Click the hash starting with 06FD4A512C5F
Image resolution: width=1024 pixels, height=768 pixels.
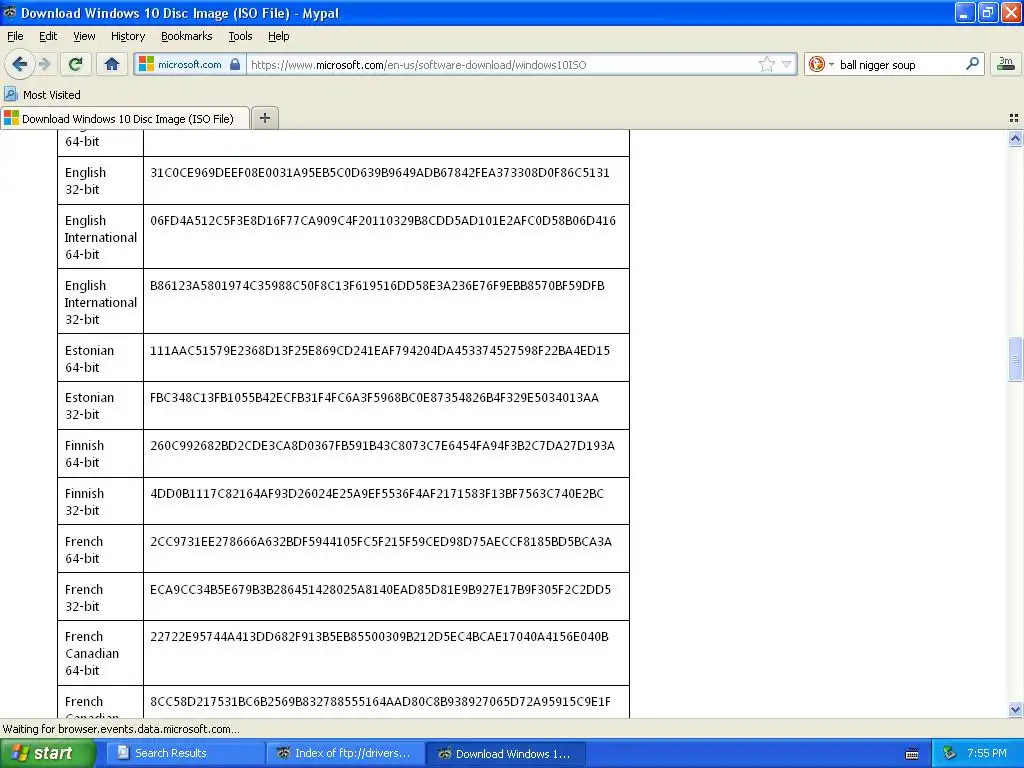(x=383, y=221)
